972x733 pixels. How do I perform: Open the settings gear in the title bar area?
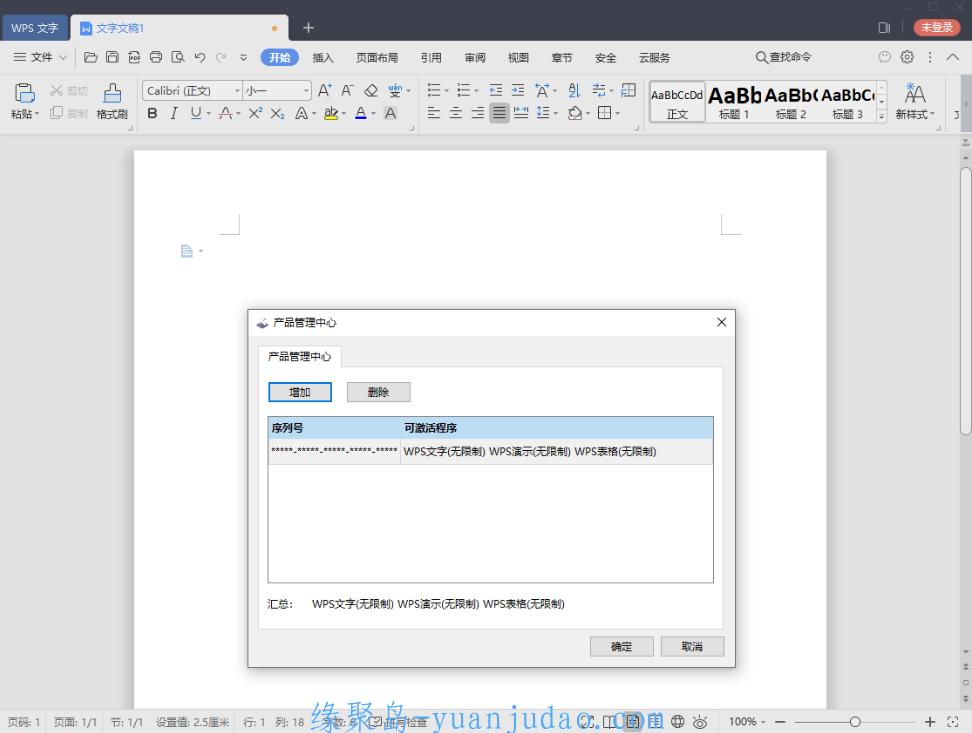[907, 57]
